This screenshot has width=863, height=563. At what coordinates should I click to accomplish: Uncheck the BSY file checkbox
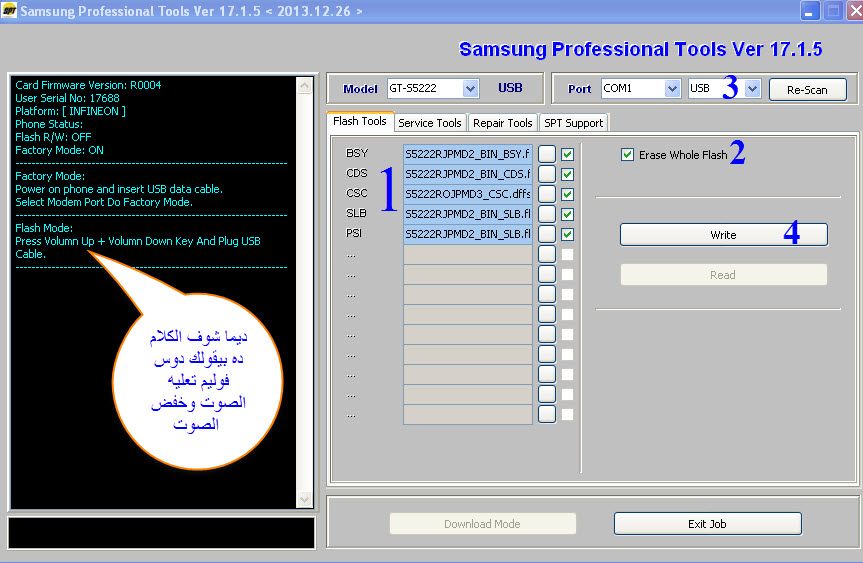tap(567, 155)
